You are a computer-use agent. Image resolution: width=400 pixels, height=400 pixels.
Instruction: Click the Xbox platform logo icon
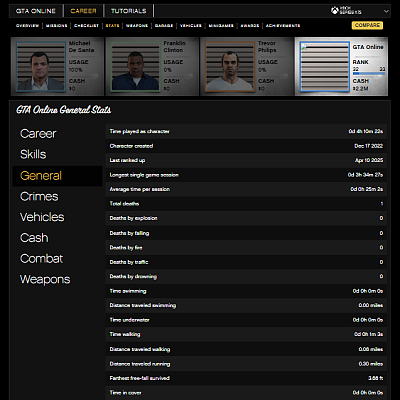click(335, 11)
